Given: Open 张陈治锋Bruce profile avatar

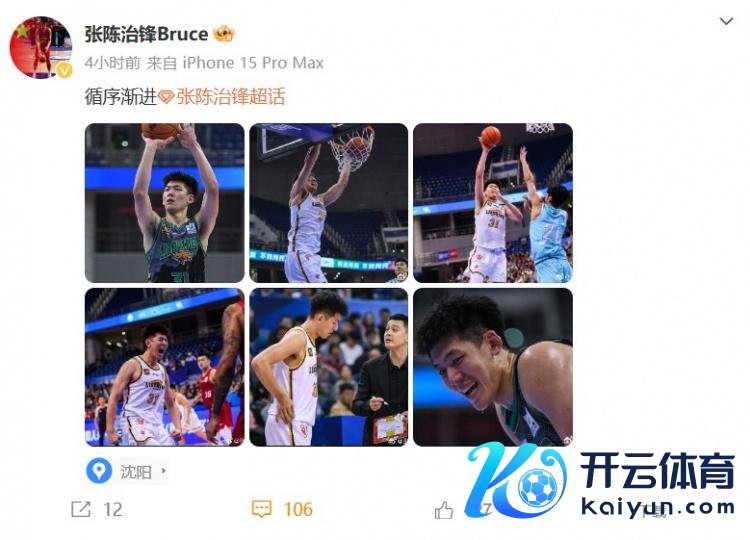Looking at the screenshot, I should (41, 47).
